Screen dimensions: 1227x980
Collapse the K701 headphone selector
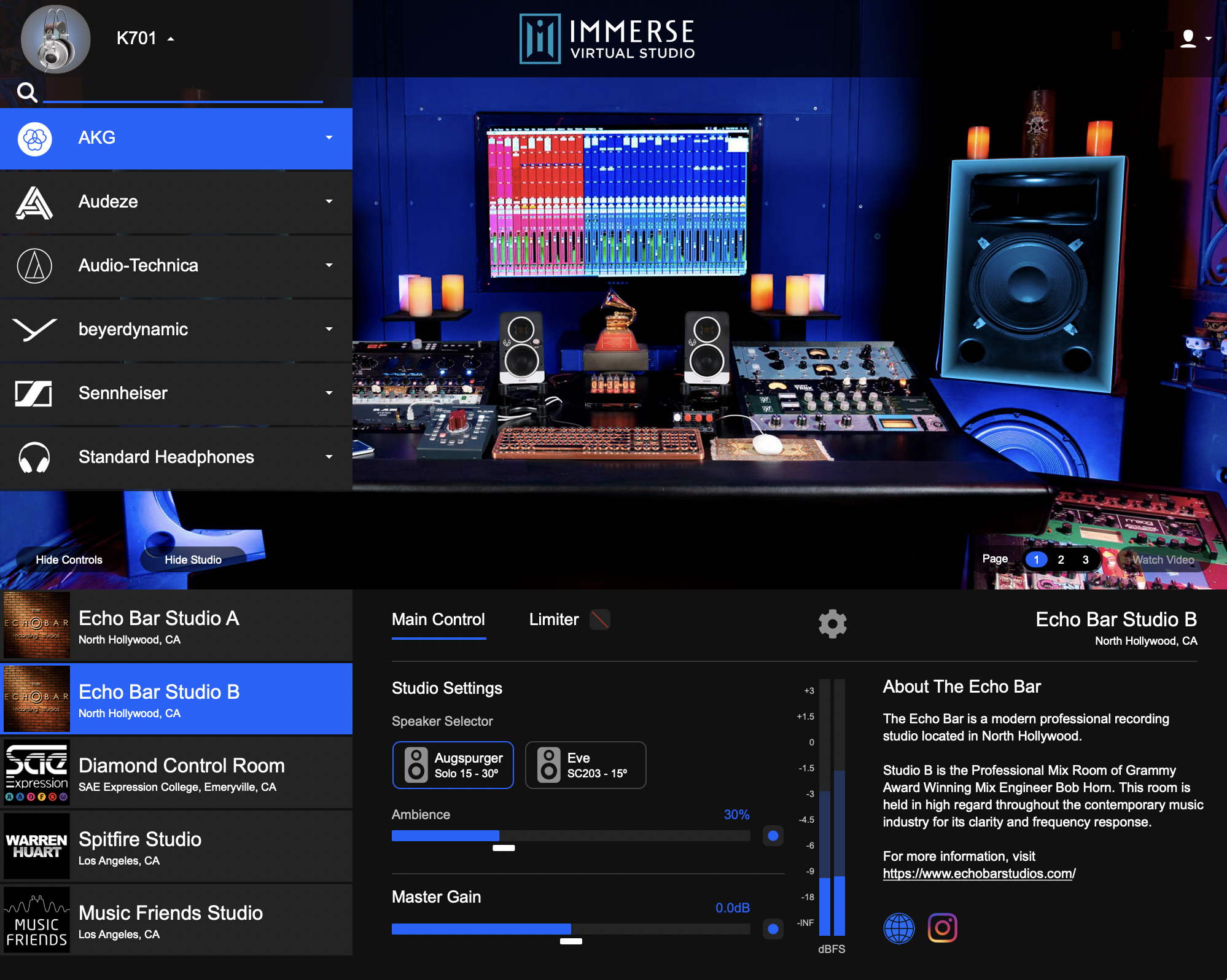pos(170,37)
